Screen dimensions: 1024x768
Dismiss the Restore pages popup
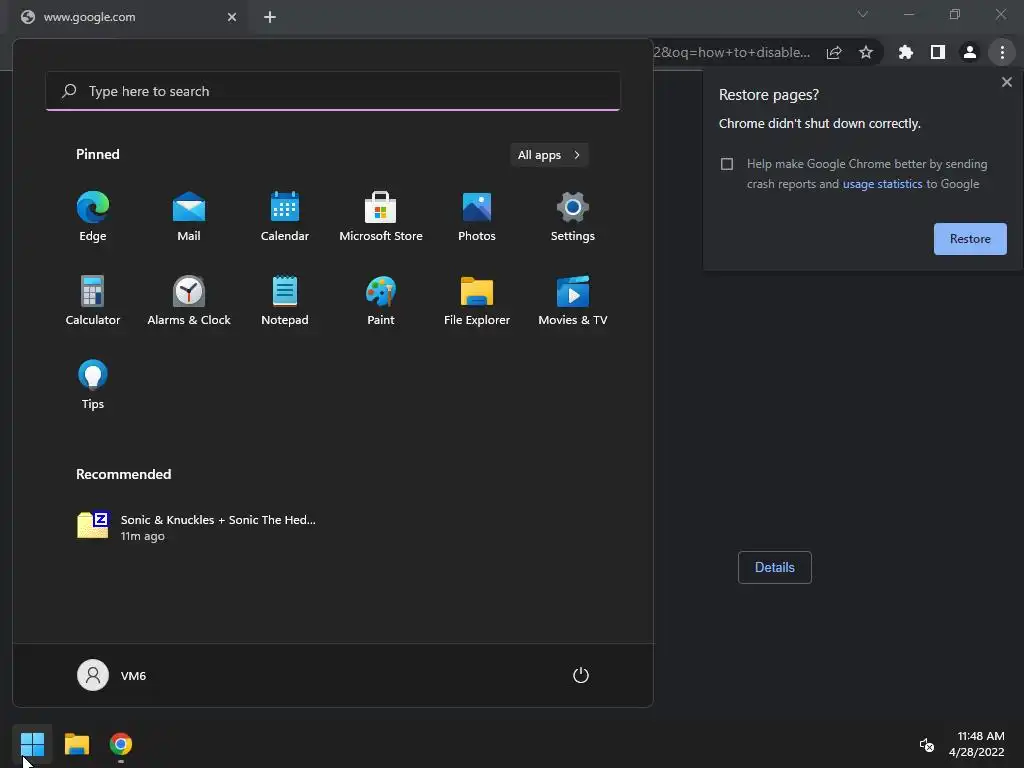(x=1006, y=82)
